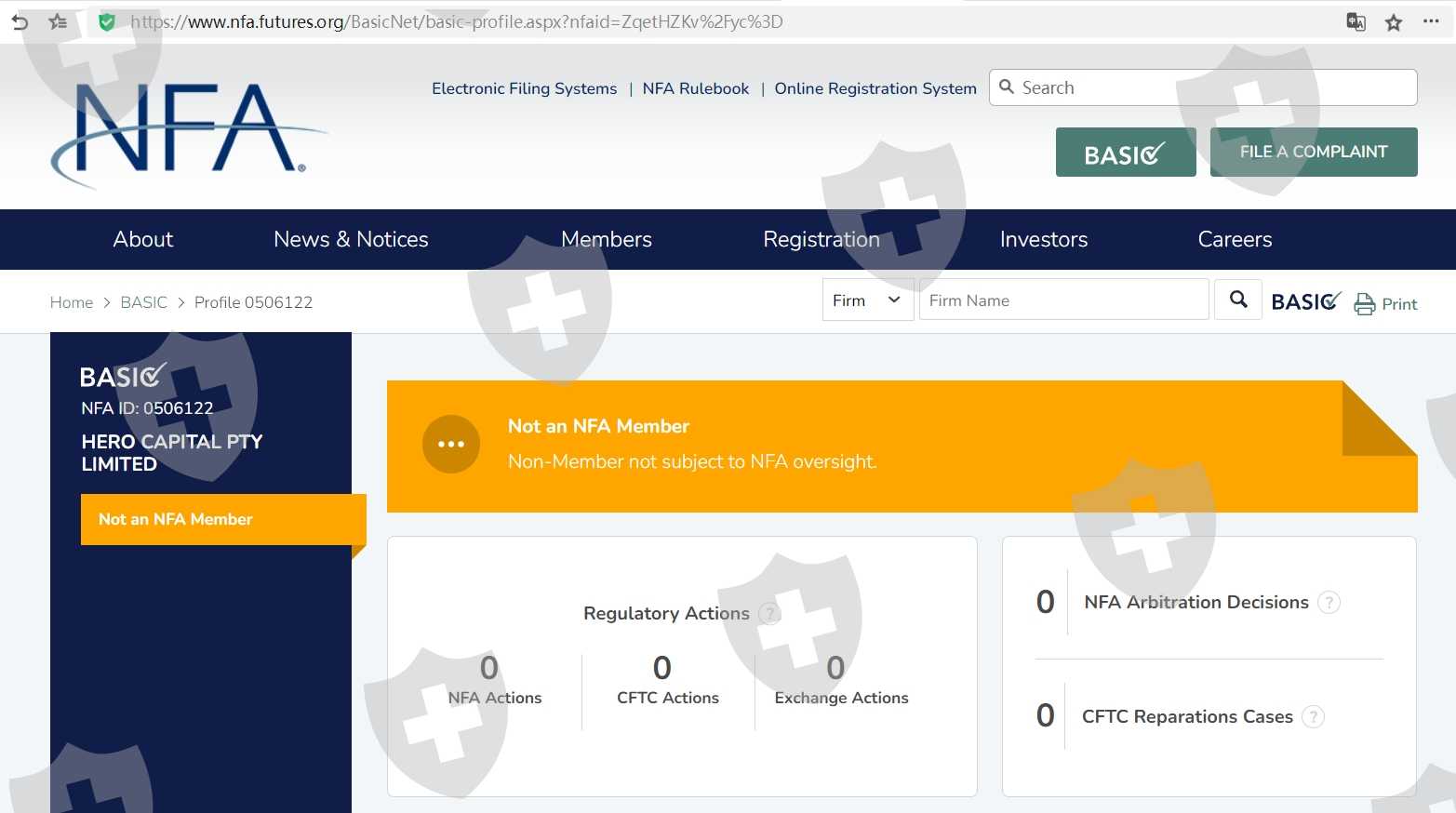Open the Online Registration System link
Viewport: 1456px width, 813px height.
click(875, 88)
